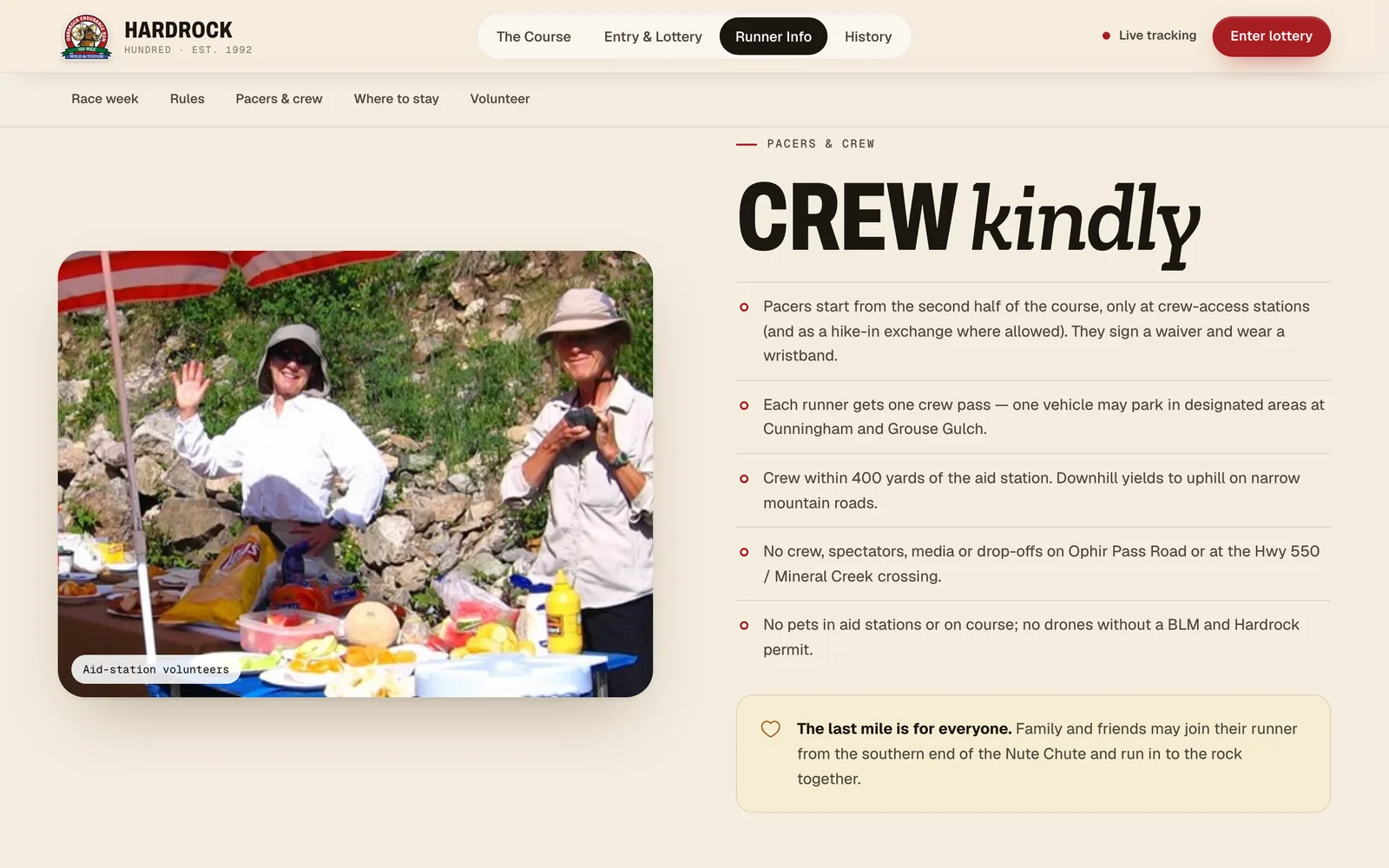Click the rule about Ophir Pass Road
This screenshot has height=868, width=1389.
[x=1033, y=563]
